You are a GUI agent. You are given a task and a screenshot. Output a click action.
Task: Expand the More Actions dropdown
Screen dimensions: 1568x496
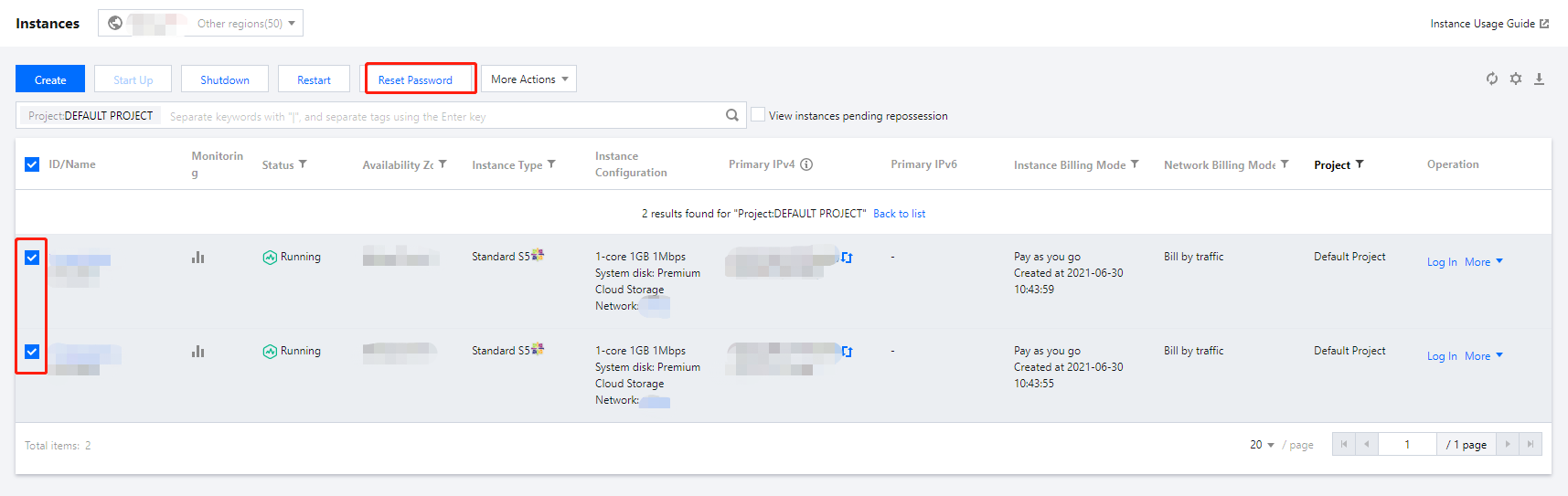(x=528, y=79)
